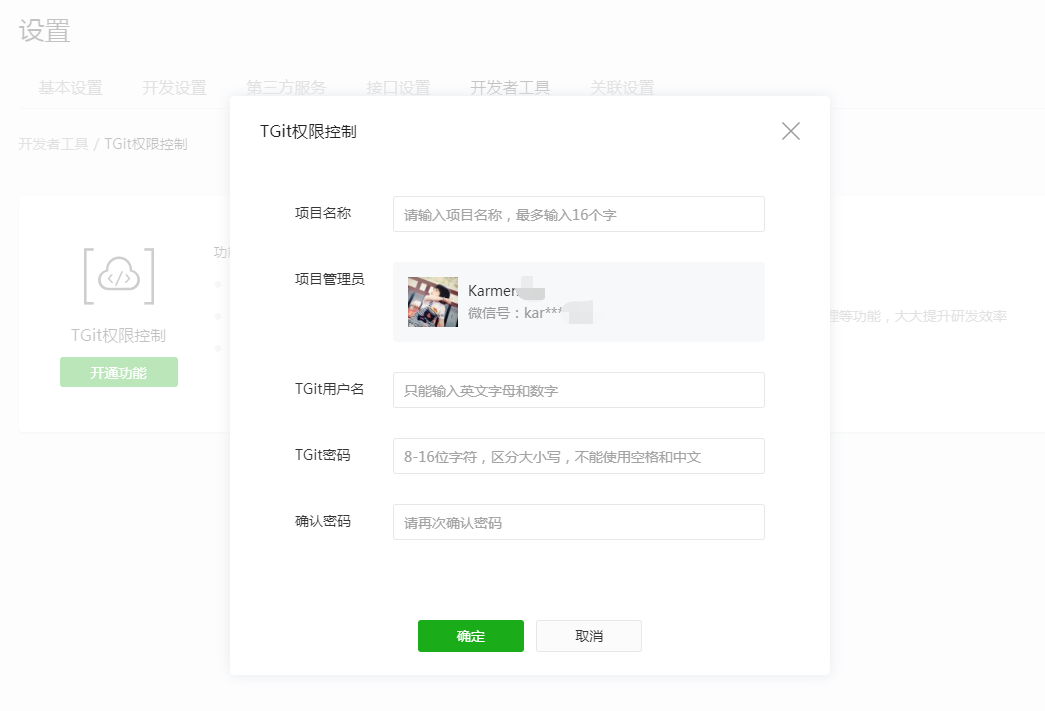Focus the 项目名称 input field
Viewport: 1045px width, 711px height.
(x=578, y=214)
